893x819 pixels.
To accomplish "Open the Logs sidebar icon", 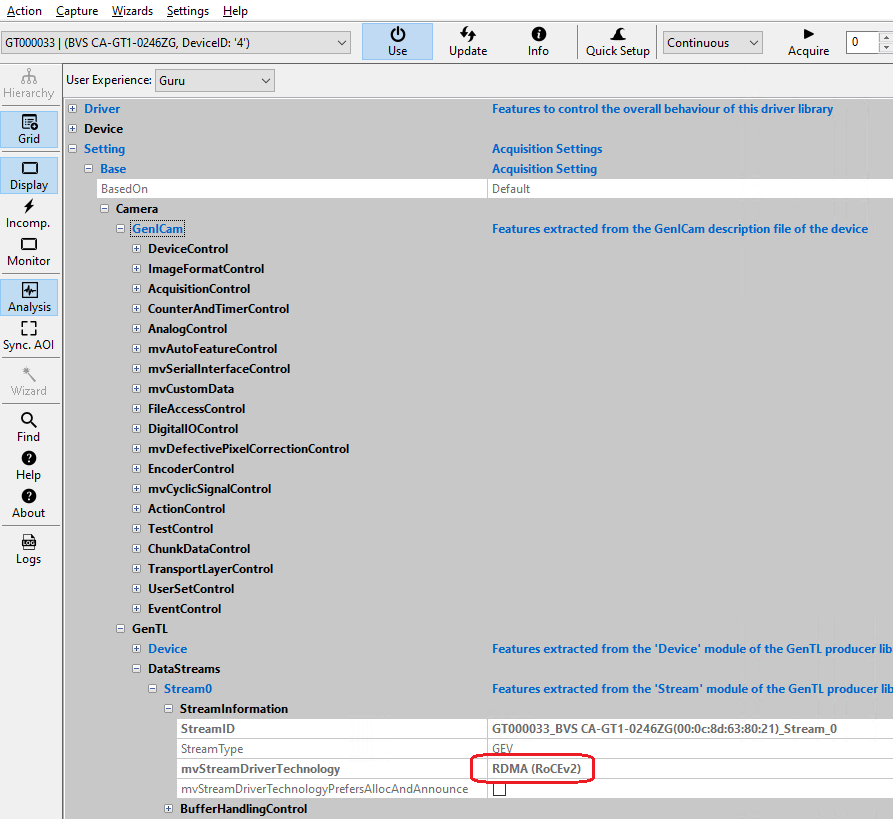I will click(29, 549).
